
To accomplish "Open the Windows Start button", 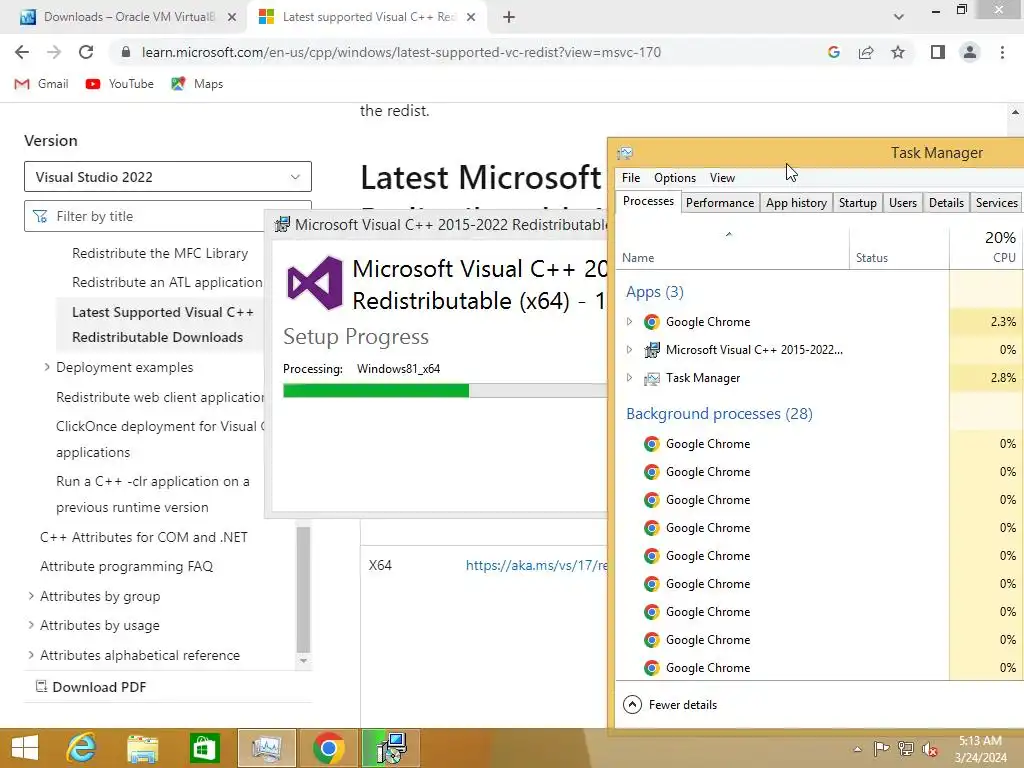I will coord(25,748).
